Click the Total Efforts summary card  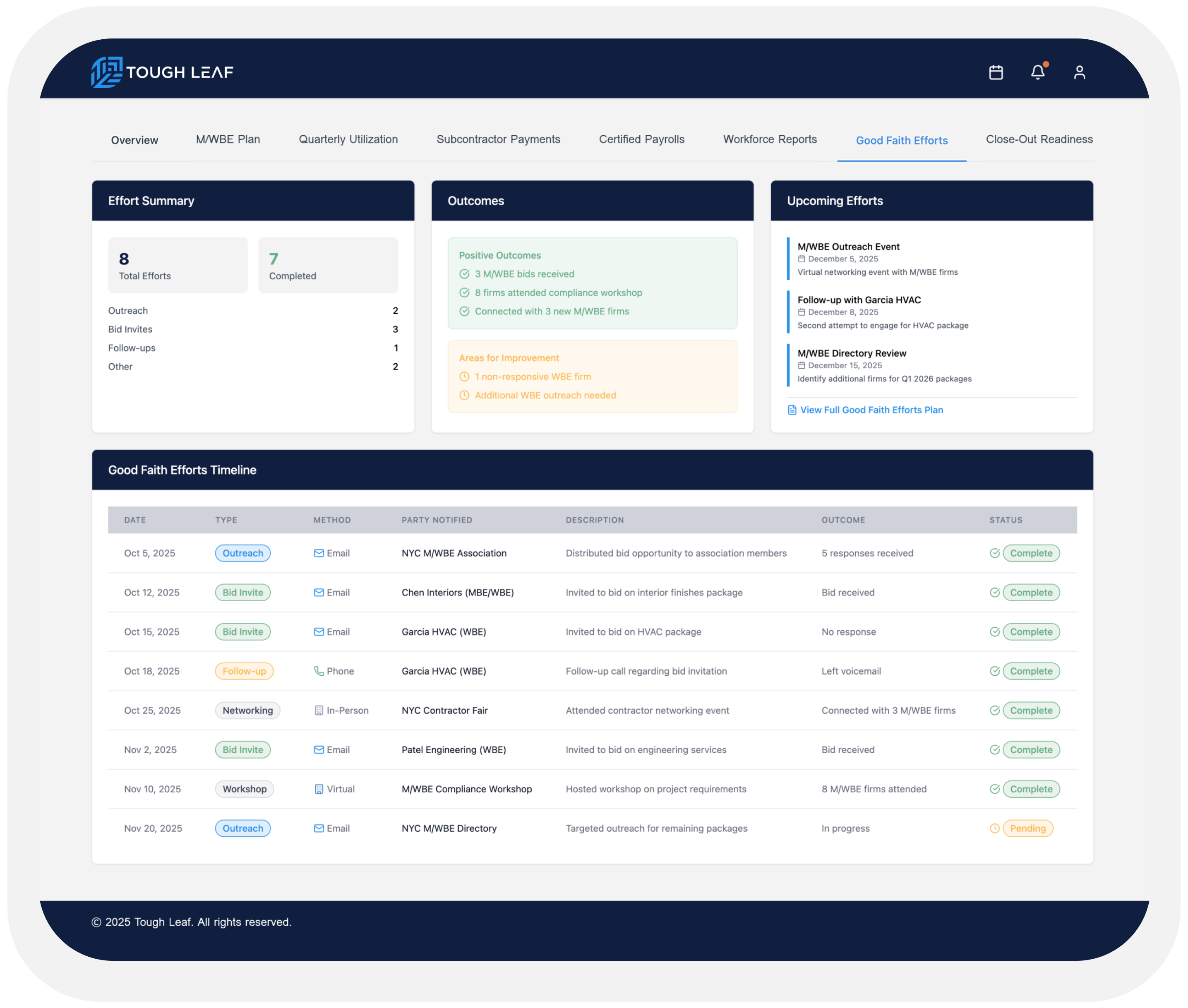[178, 265]
